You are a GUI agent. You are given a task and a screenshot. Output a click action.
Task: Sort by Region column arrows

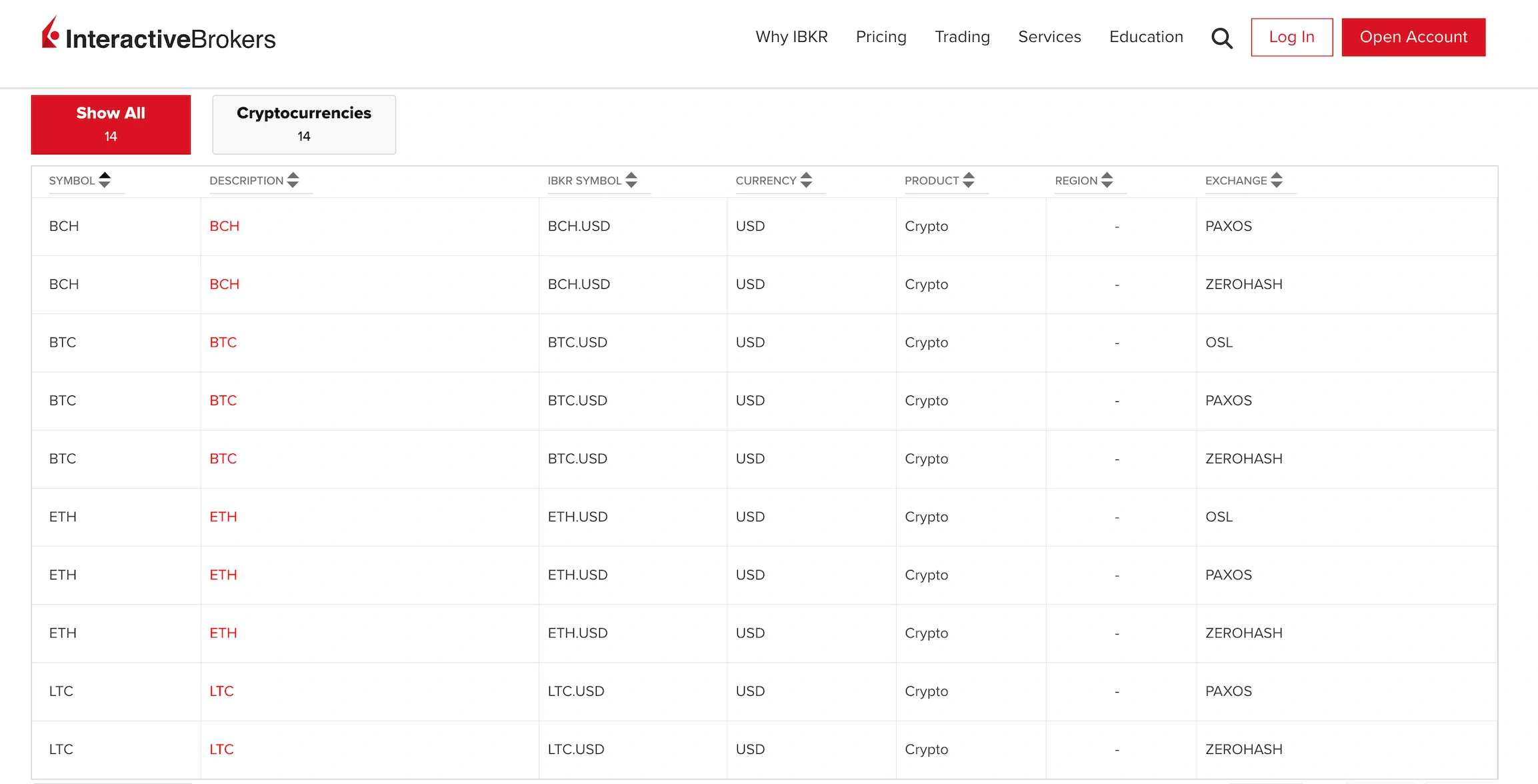(x=1107, y=180)
